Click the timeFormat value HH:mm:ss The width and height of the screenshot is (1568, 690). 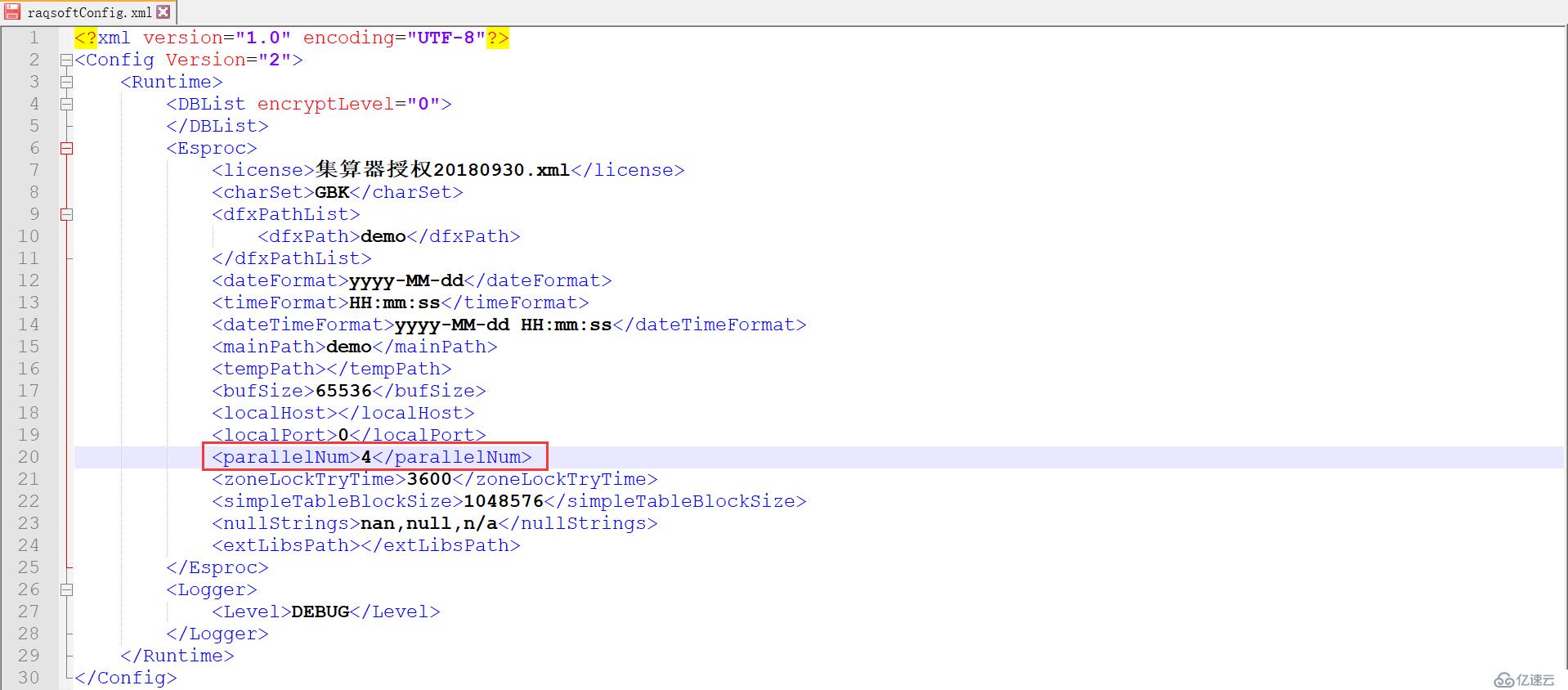pyautogui.click(x=395, y=302)
